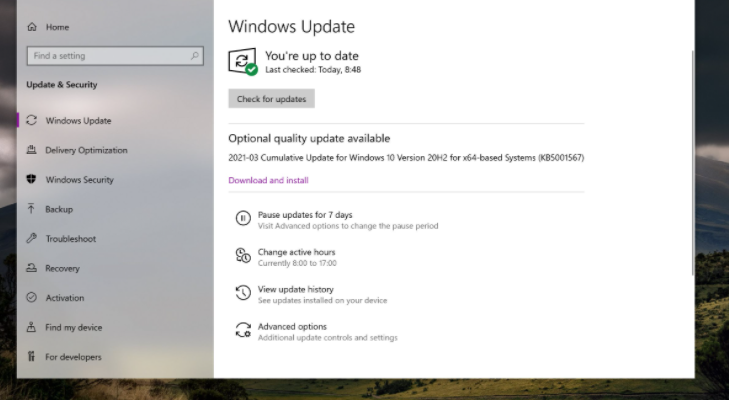This screenshot has width=729, height=400.
Task: Click the Activation checkmark circle icon
Action: point(31,298)
